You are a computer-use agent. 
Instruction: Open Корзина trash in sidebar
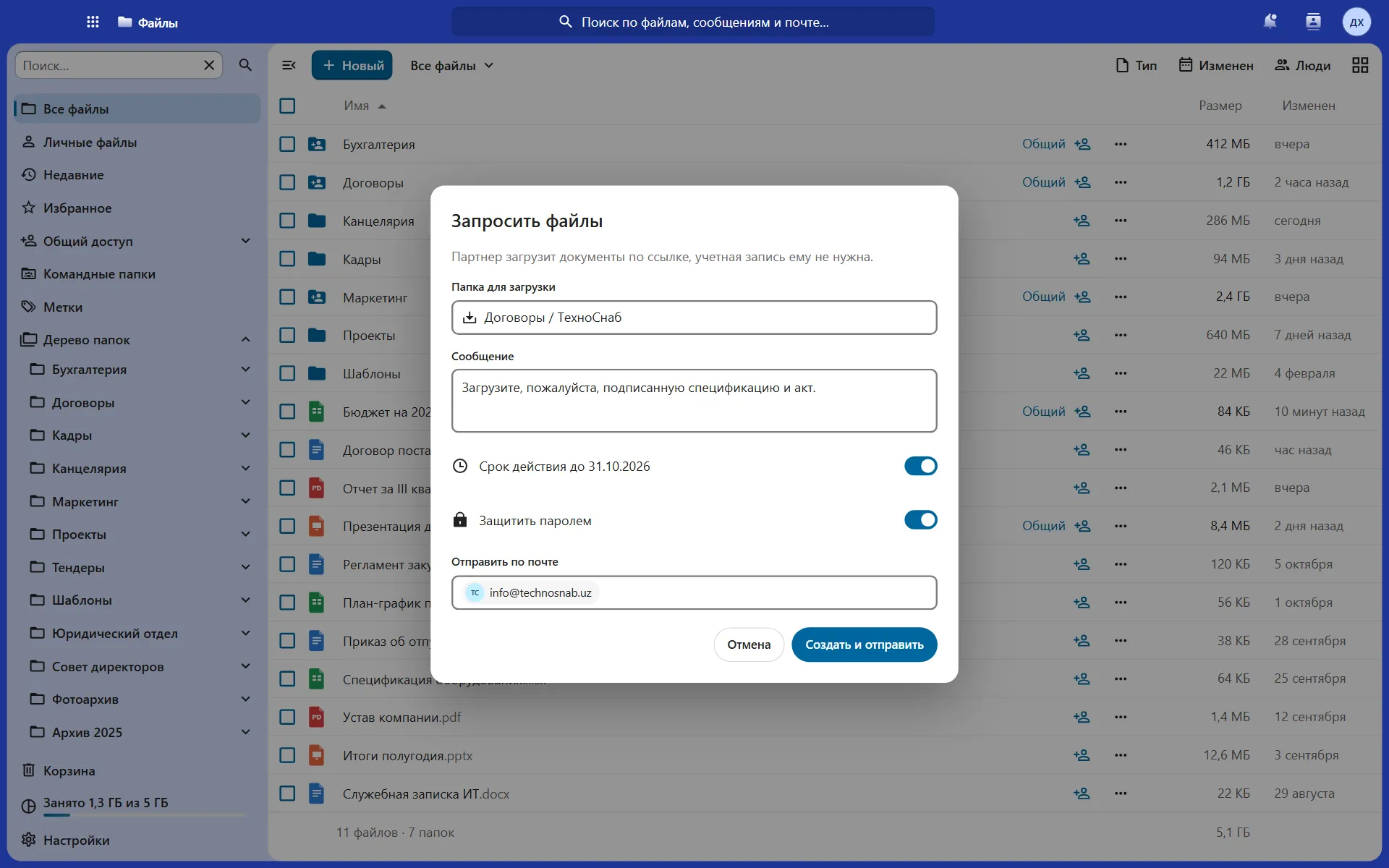137,770
